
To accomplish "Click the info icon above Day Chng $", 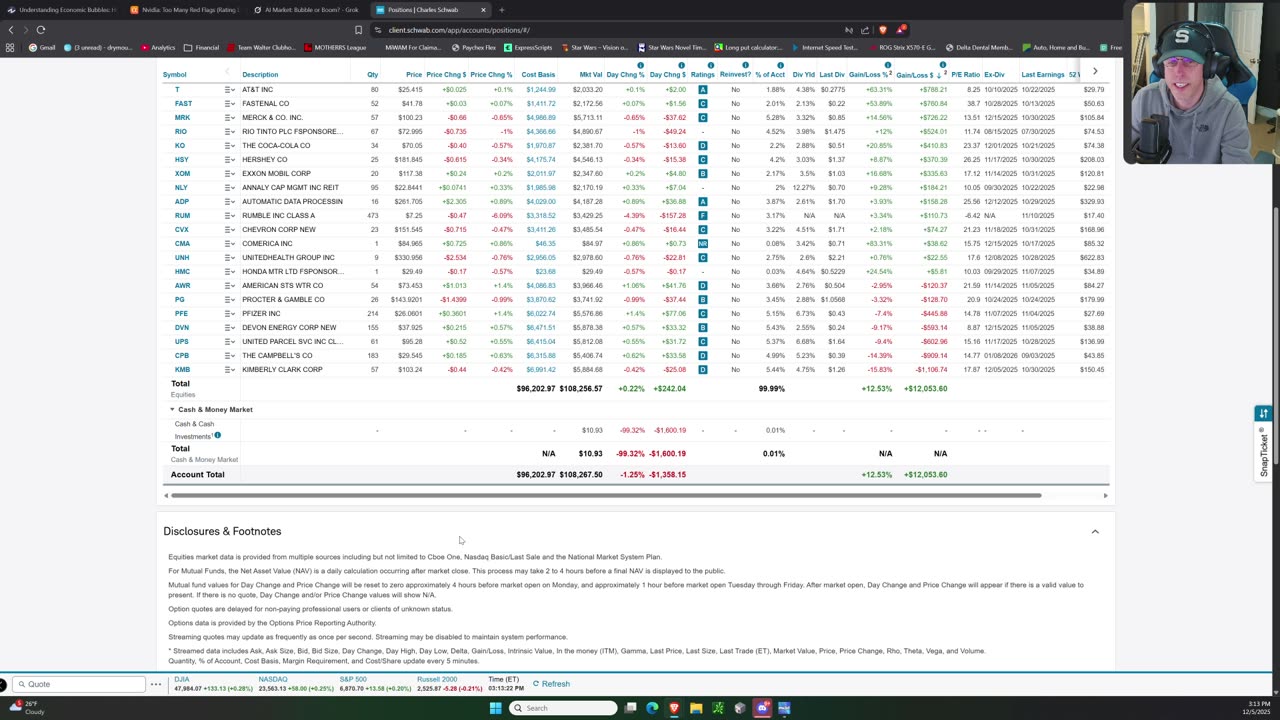I will (x=682, y=66).
